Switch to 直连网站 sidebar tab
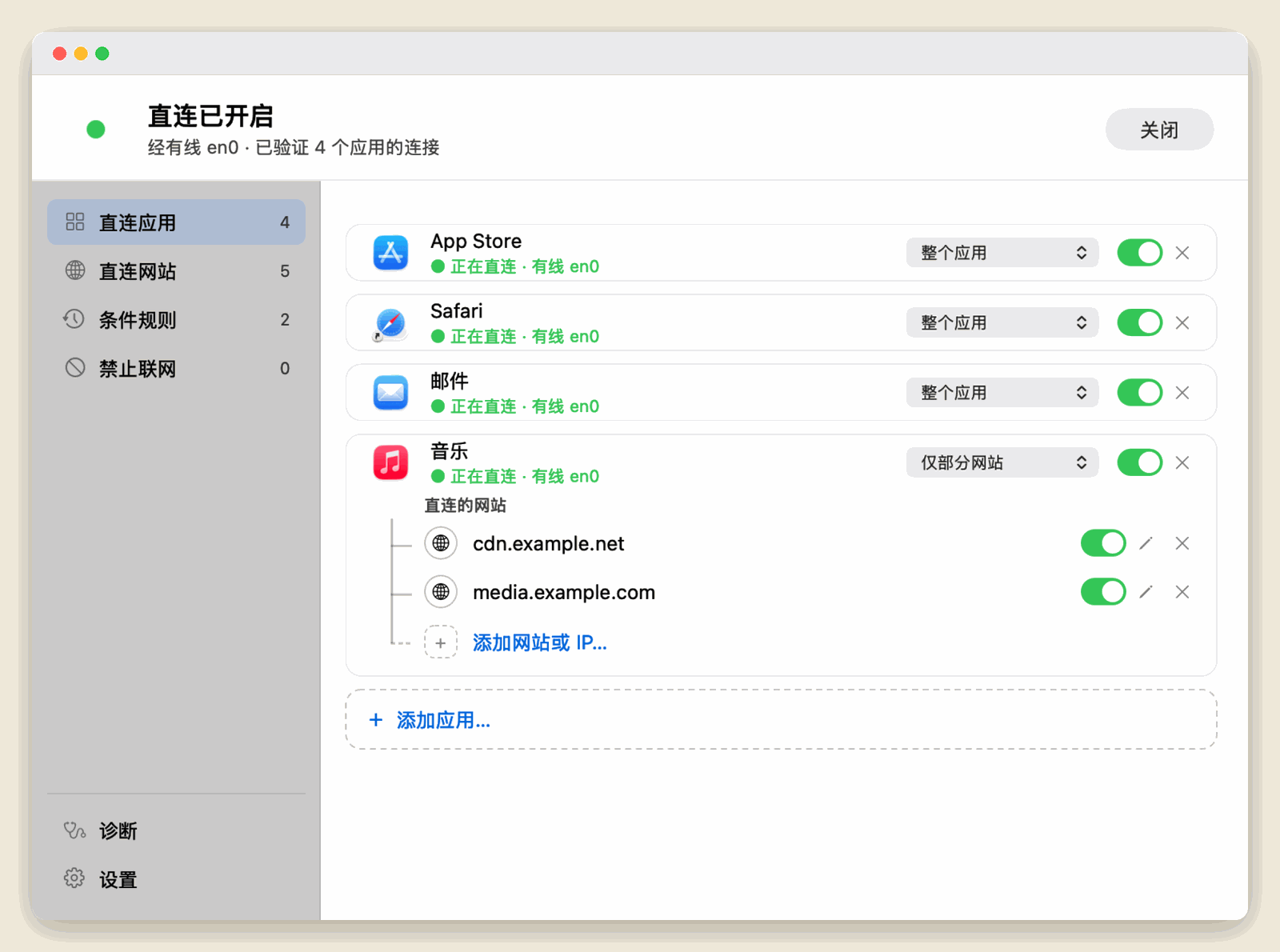The height and width of the screenshot is (952, 1280). (176, 271)
